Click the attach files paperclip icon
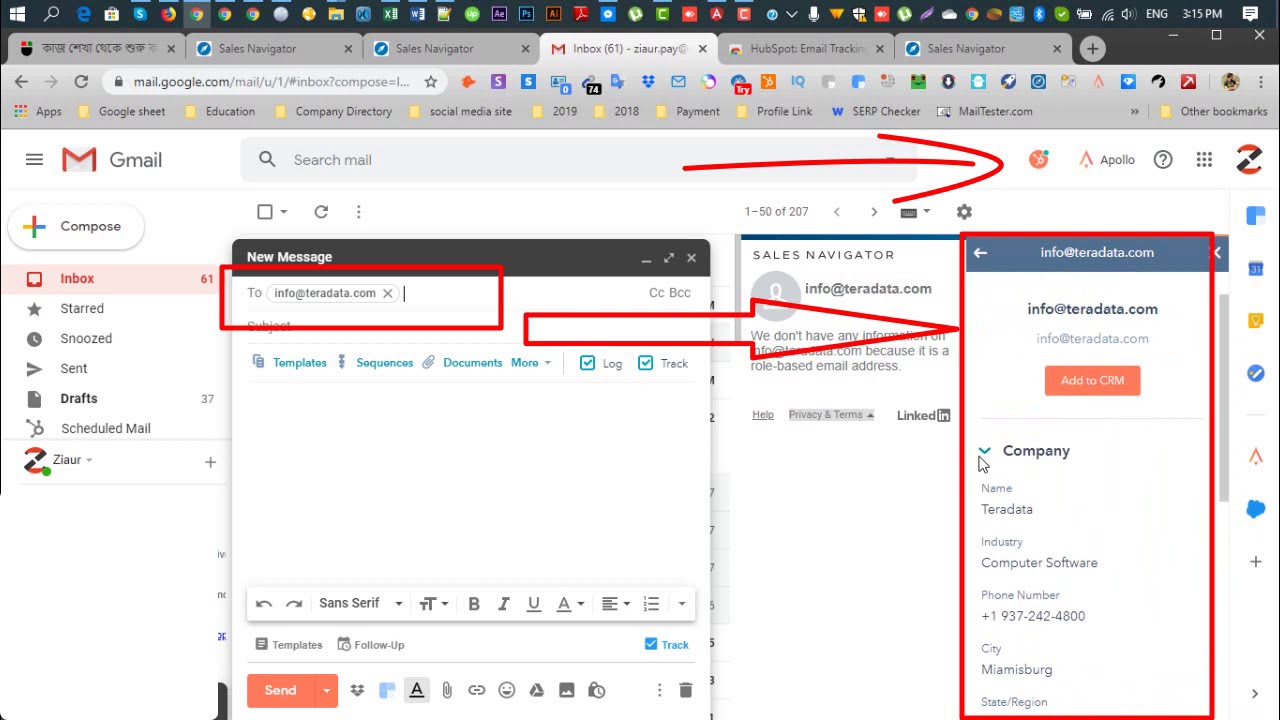The image size is (1280, 720). click(447, 690)
